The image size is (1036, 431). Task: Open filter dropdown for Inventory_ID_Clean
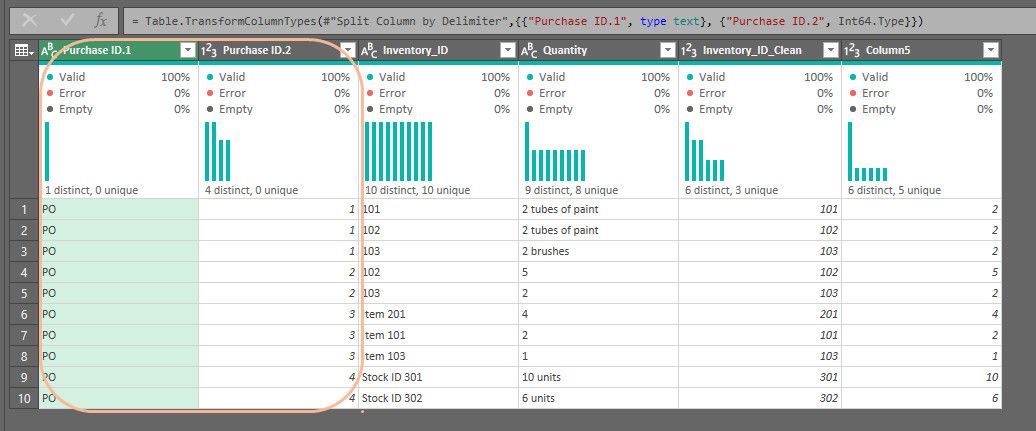831,50
